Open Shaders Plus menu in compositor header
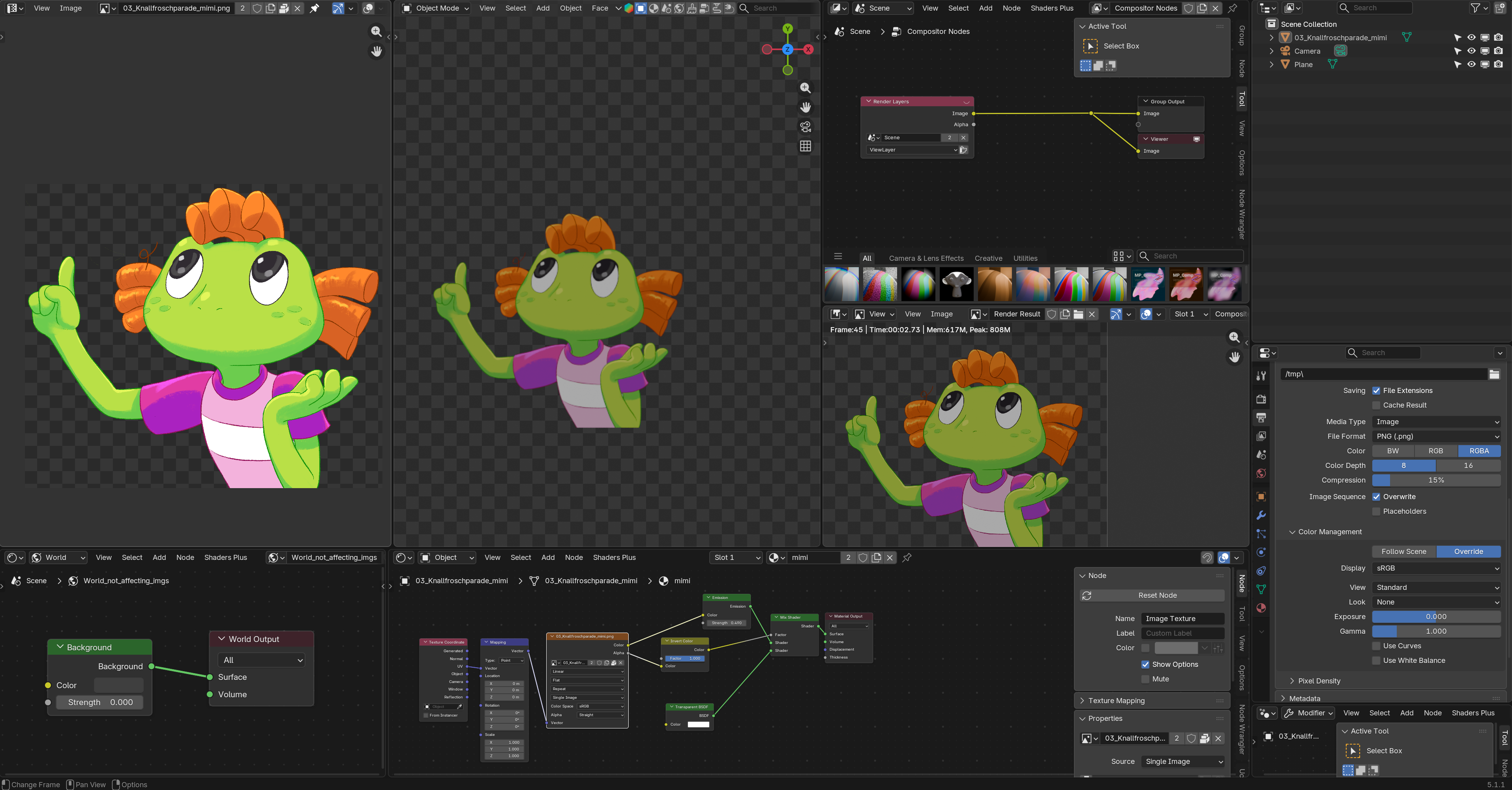 [1052, 8]
